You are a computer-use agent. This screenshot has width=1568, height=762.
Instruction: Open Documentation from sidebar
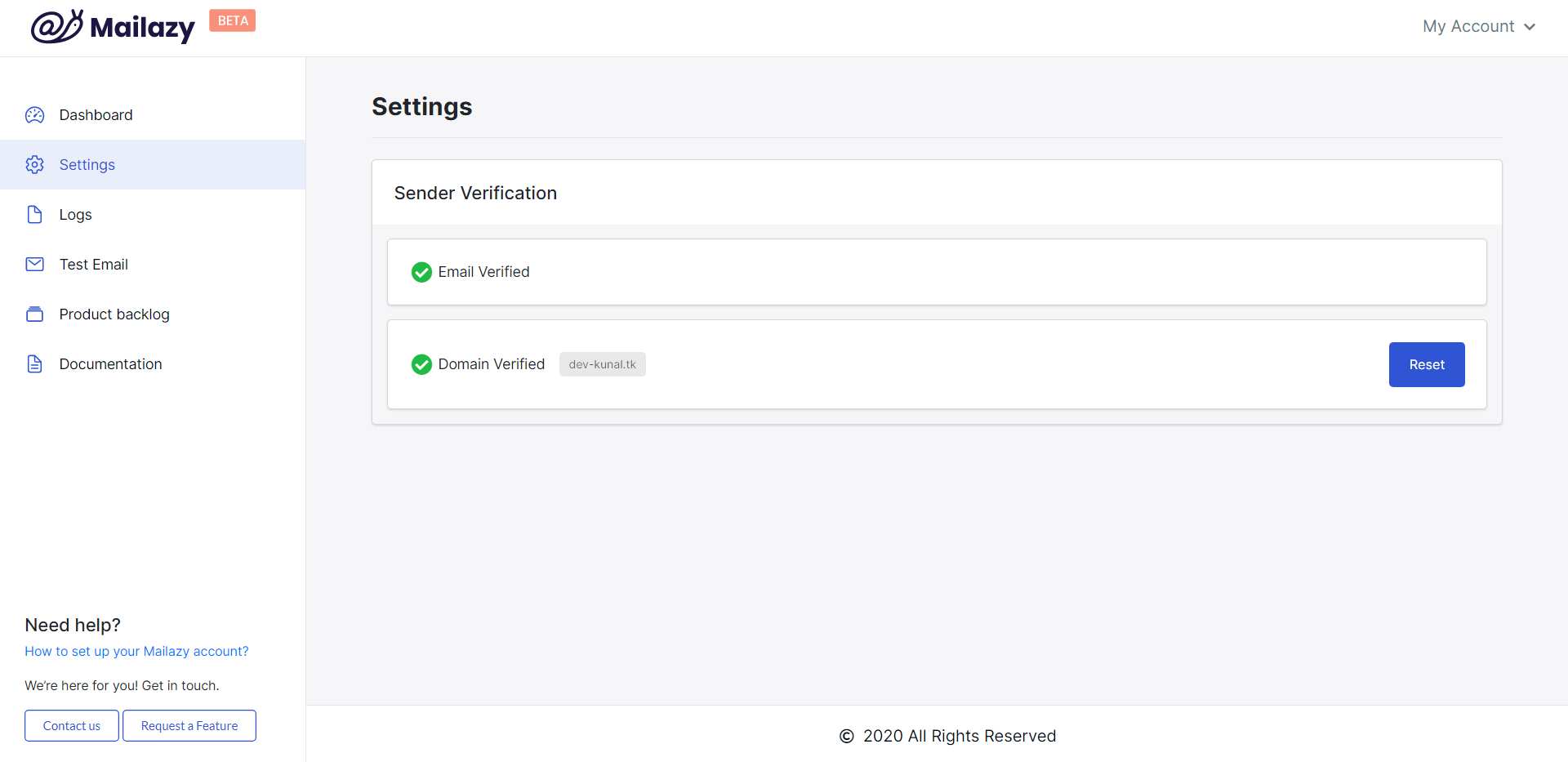(x=153, y=364)
